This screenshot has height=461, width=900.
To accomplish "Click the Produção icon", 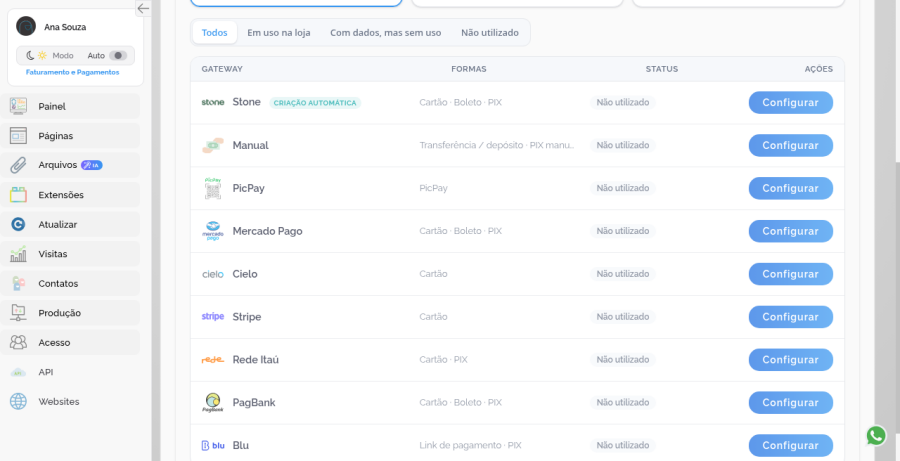I will pyautogui.click(x=18, y=313).
